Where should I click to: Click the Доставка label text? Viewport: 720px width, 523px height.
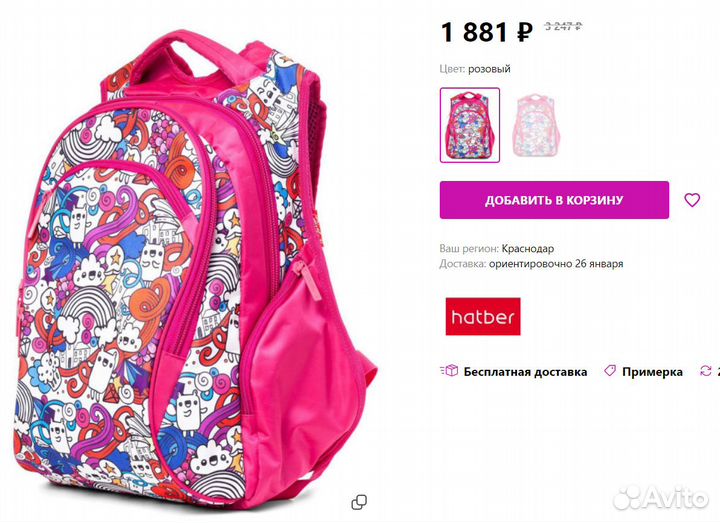tap(462, 264)
